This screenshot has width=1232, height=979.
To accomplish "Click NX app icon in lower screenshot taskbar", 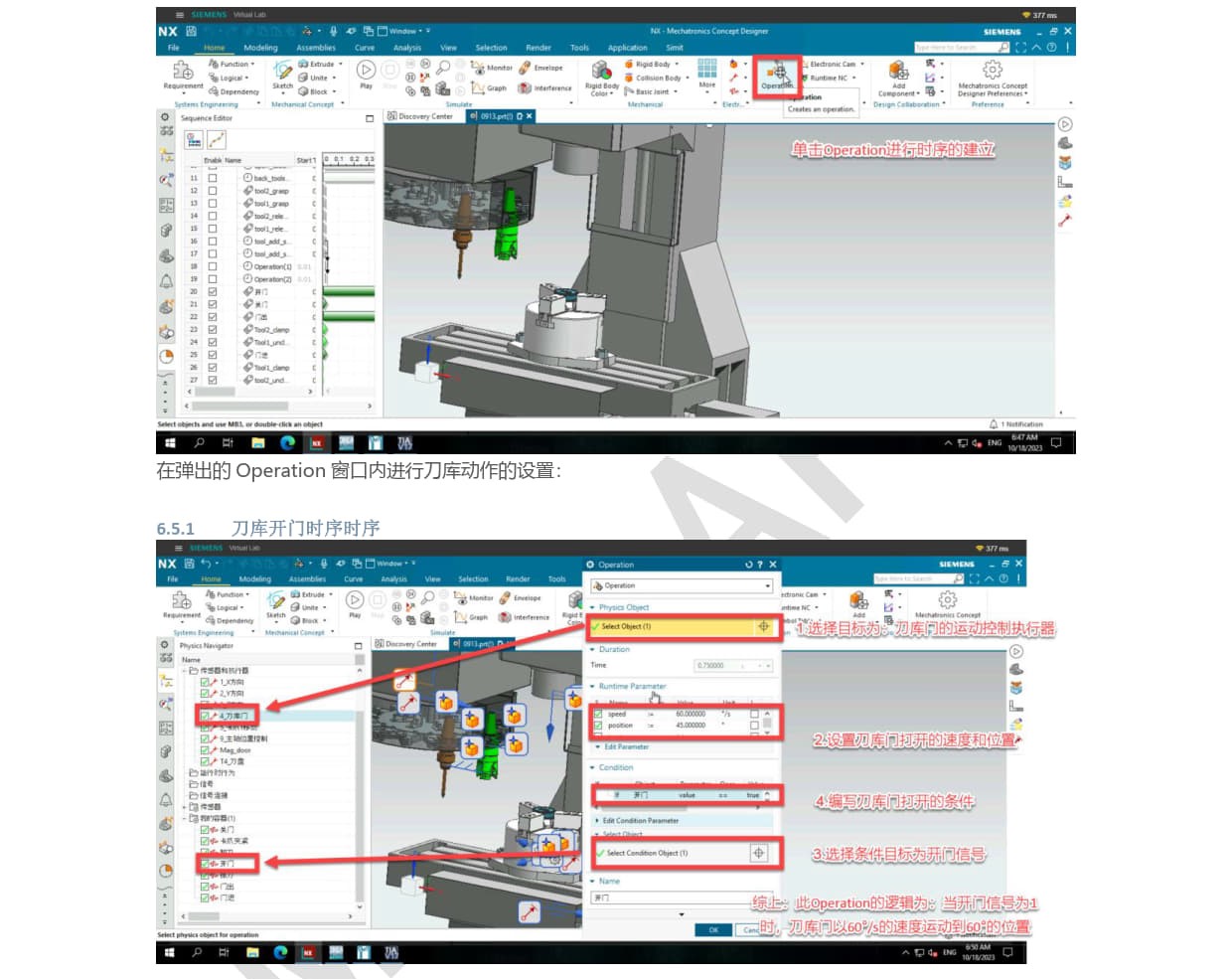I will (x=308, y=952).
